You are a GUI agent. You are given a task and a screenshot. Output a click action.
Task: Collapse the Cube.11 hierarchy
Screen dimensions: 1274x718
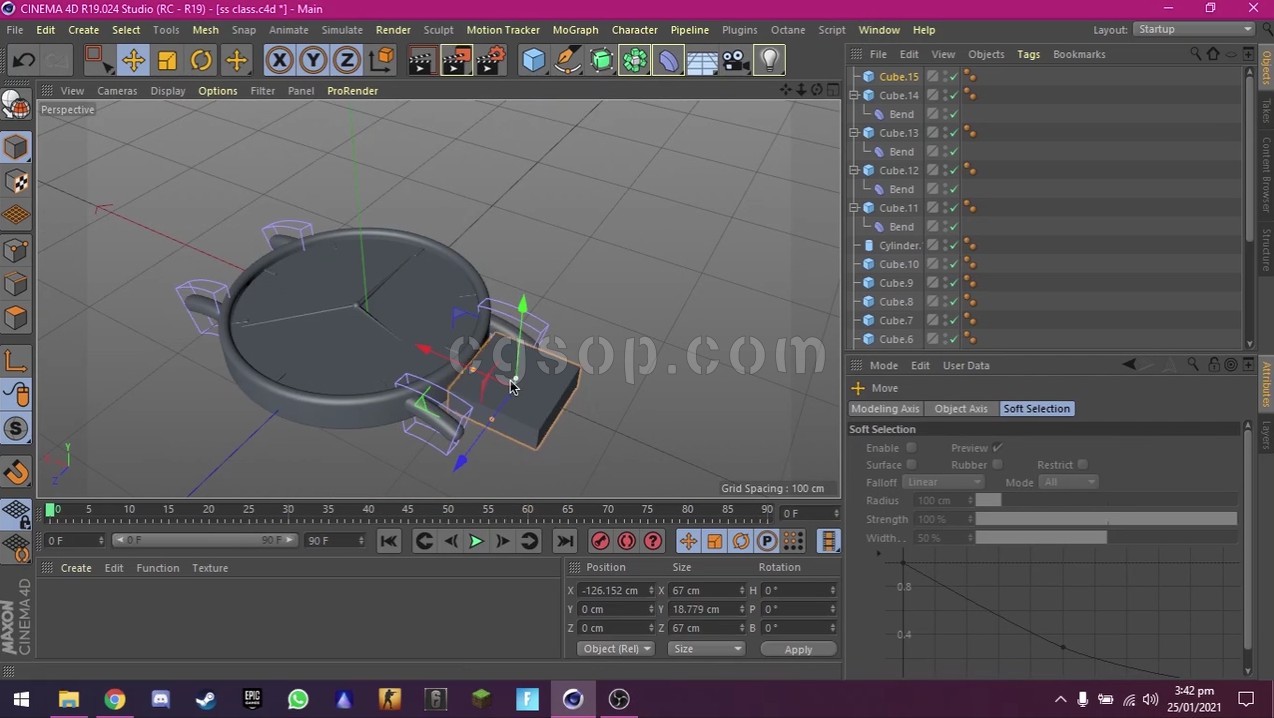pyautogui.click(x=855, y=208)
